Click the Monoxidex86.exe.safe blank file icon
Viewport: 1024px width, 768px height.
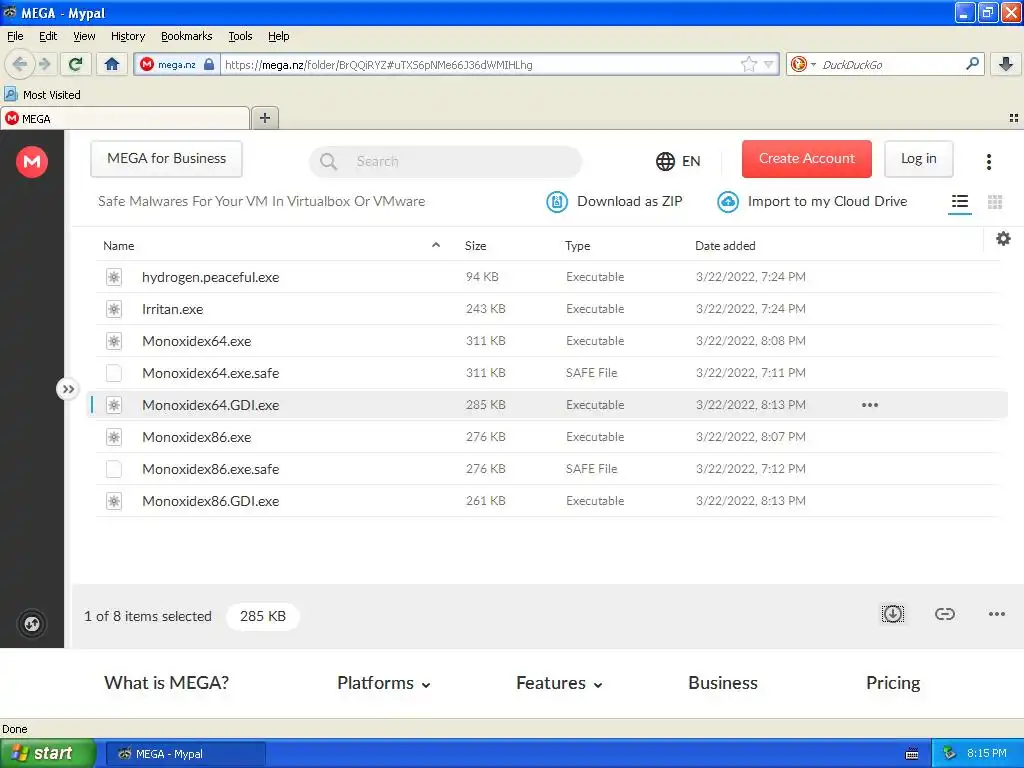point(114,469)
